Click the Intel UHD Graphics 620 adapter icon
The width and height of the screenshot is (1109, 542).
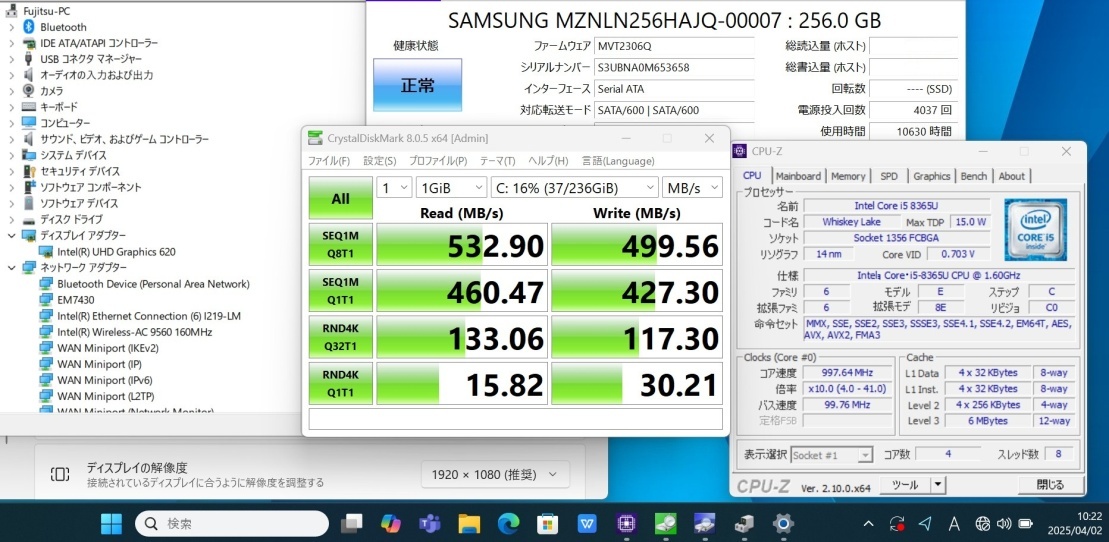pos(46,251)
